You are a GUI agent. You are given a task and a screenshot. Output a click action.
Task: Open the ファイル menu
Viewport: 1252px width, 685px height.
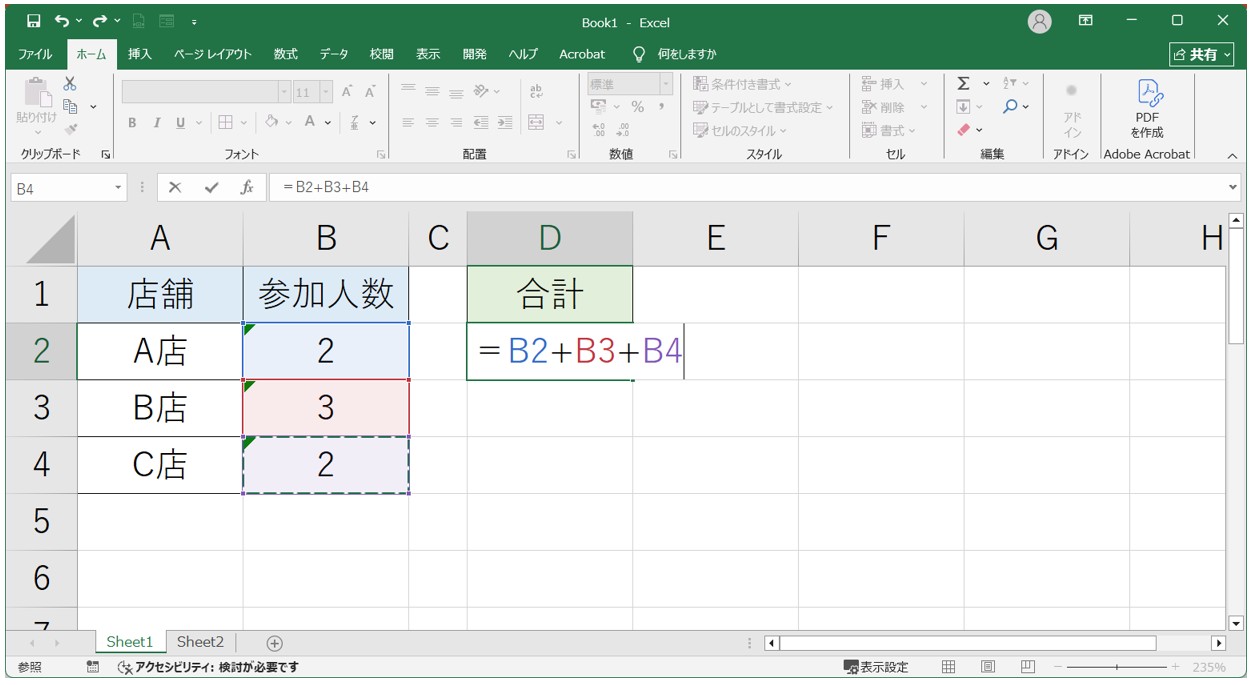pos(35,54)
